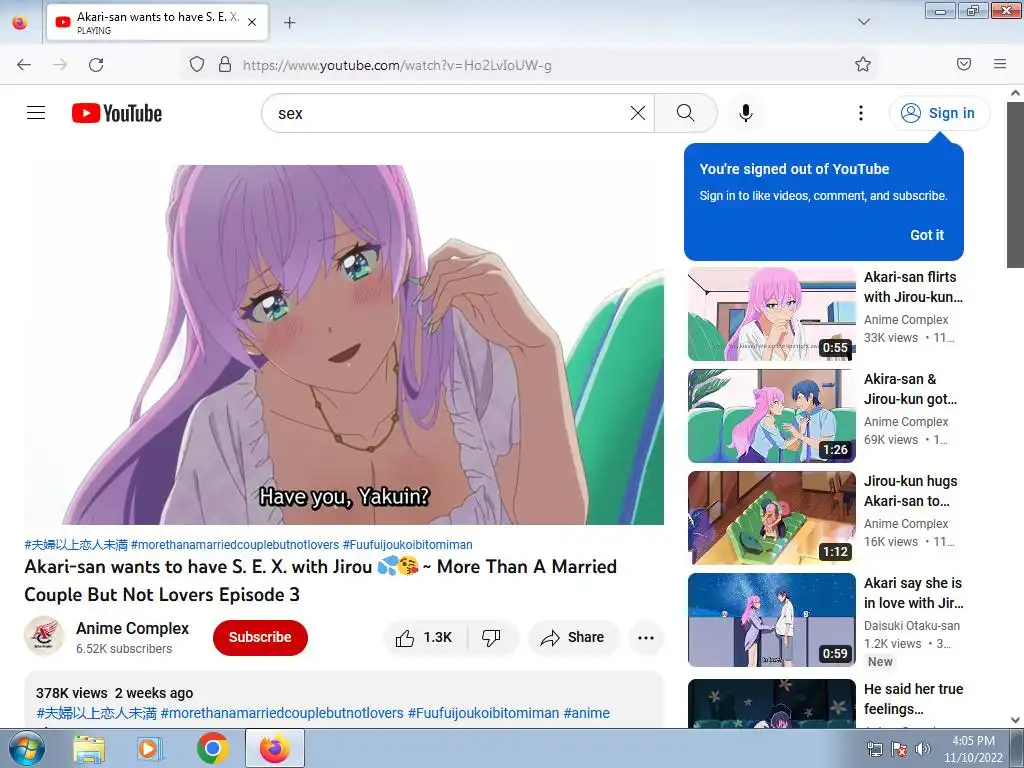The image size is (1024, 768).
Task: Click the page scrollbar up arrow
Action: coord(1016,93)
